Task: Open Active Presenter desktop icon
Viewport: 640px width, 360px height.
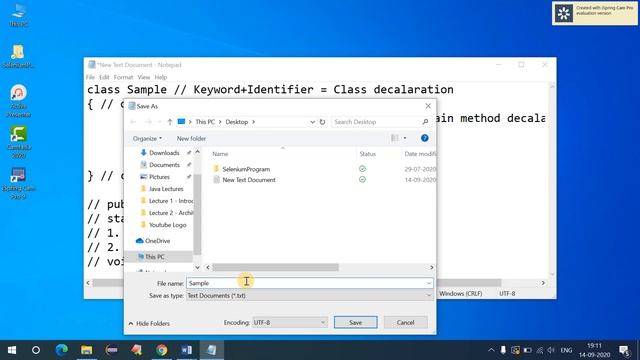Action: [x=18, y=101]
